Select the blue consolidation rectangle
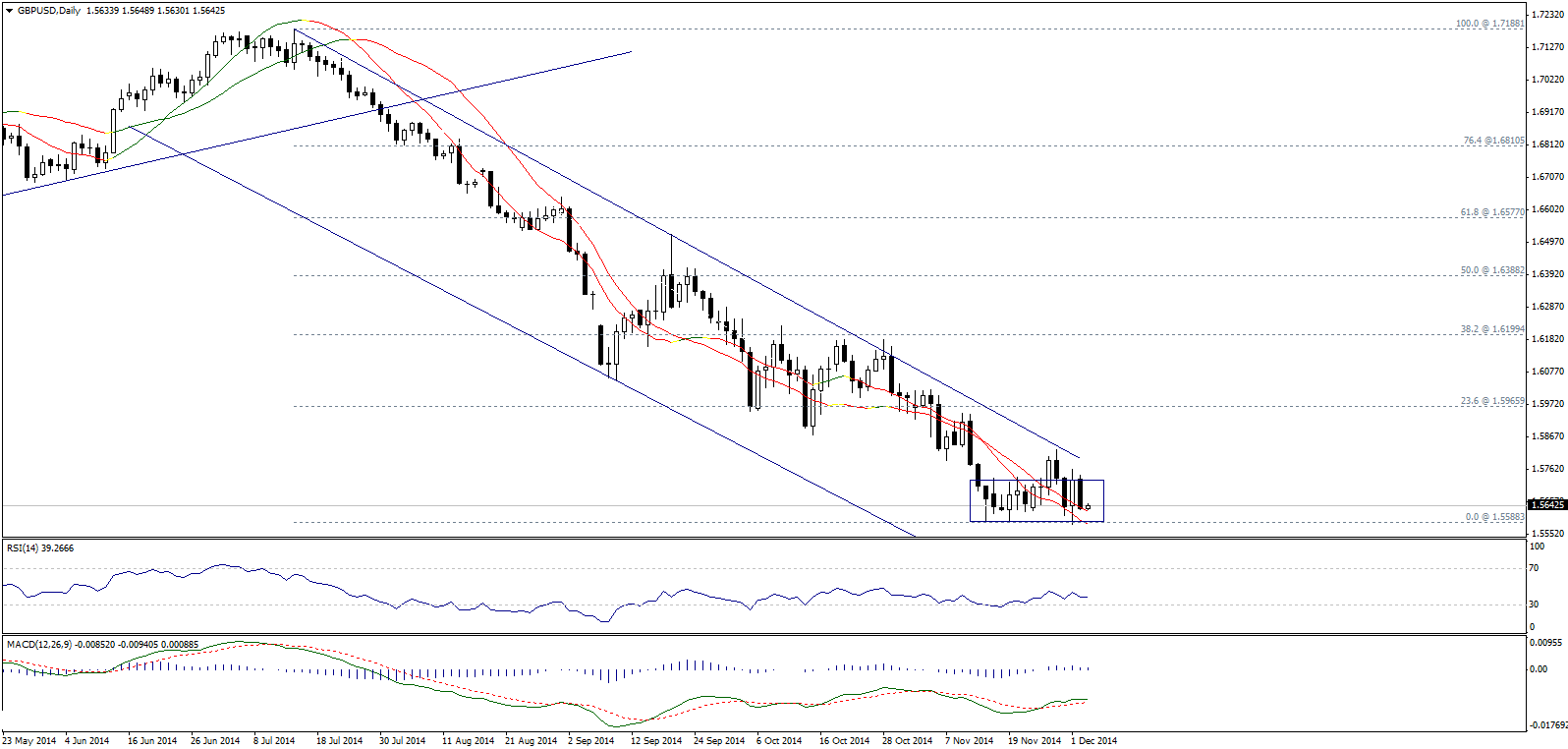Viewport: 1568px width, 749px height. pyautogui.click(x=1036, y=500)
